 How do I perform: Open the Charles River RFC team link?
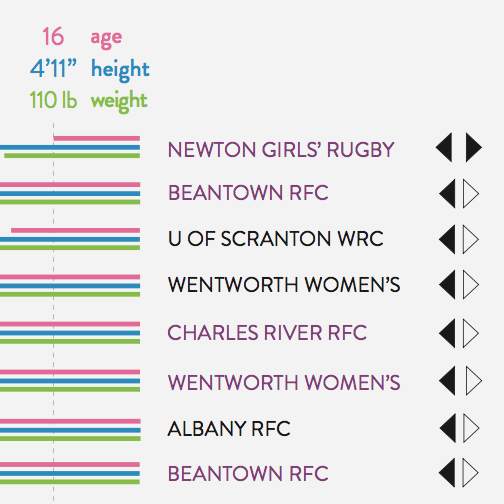(x=267, y=333)
